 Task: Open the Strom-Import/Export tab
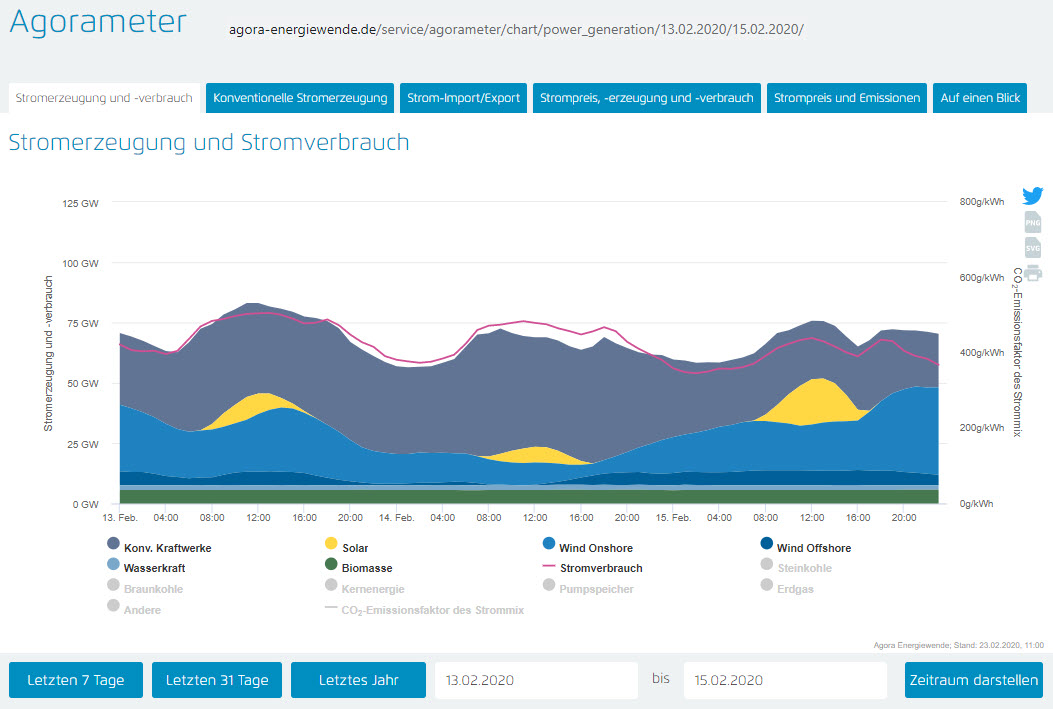[x=464, y=98]
